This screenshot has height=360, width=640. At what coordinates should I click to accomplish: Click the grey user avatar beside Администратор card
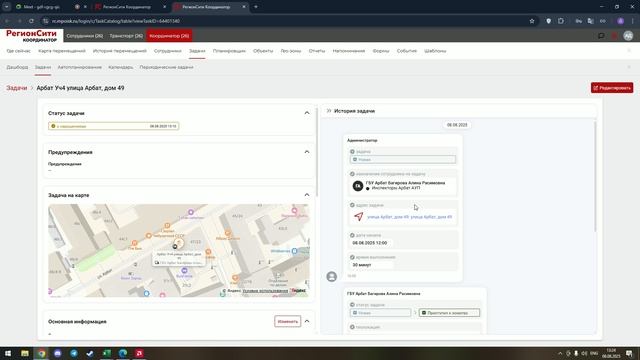click(x=332, y=276)
